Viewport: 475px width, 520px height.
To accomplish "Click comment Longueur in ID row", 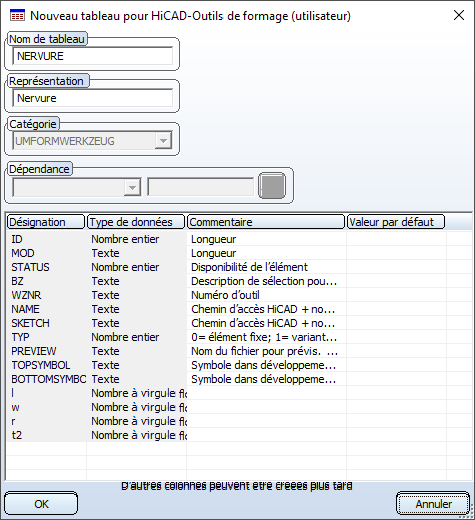I will tap(214, 239).
